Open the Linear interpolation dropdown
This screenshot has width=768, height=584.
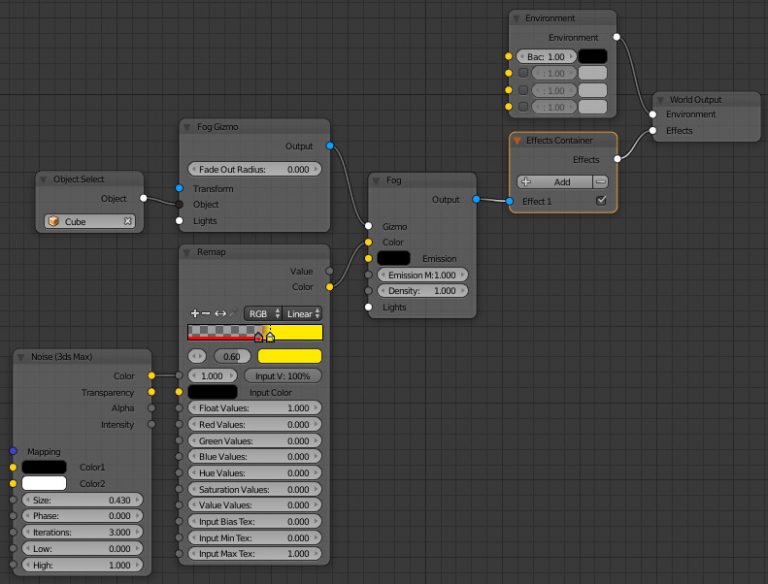(303, 314)
